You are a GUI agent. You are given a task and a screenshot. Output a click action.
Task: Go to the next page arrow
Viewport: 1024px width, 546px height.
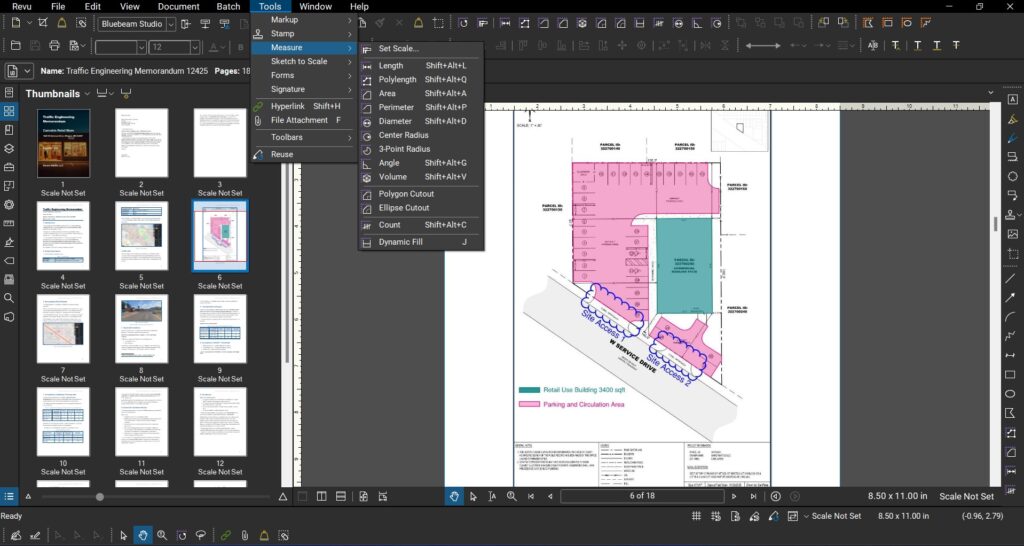(x=733, y=496)
